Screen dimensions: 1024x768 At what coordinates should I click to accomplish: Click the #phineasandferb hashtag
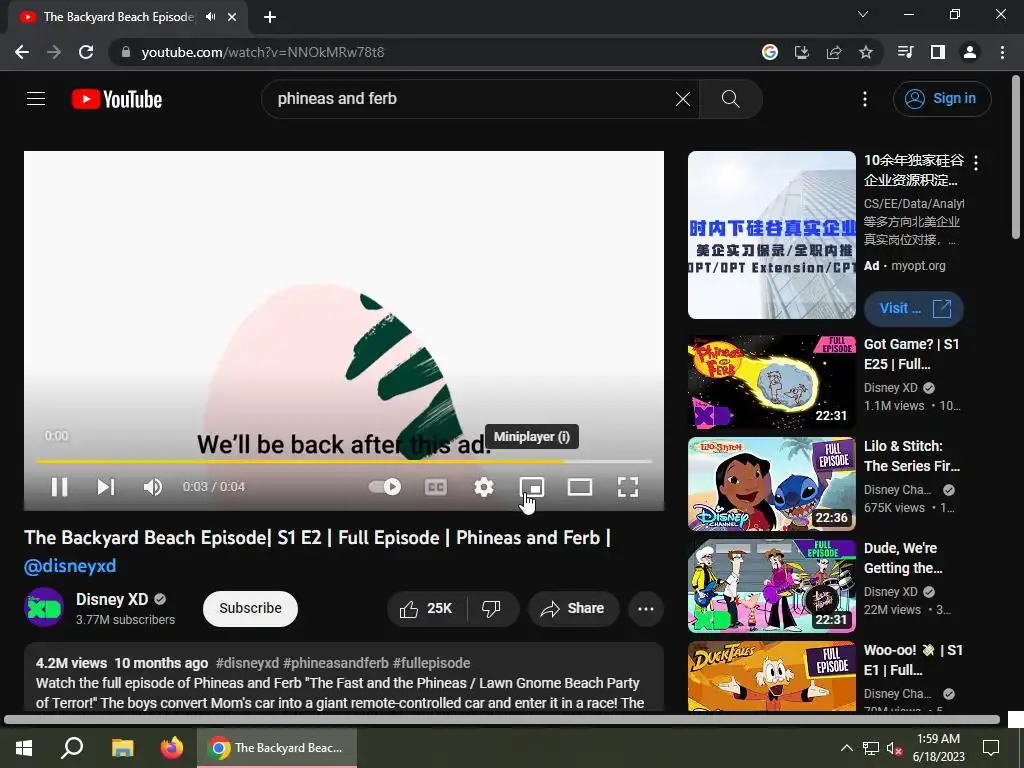coord(336,663)
